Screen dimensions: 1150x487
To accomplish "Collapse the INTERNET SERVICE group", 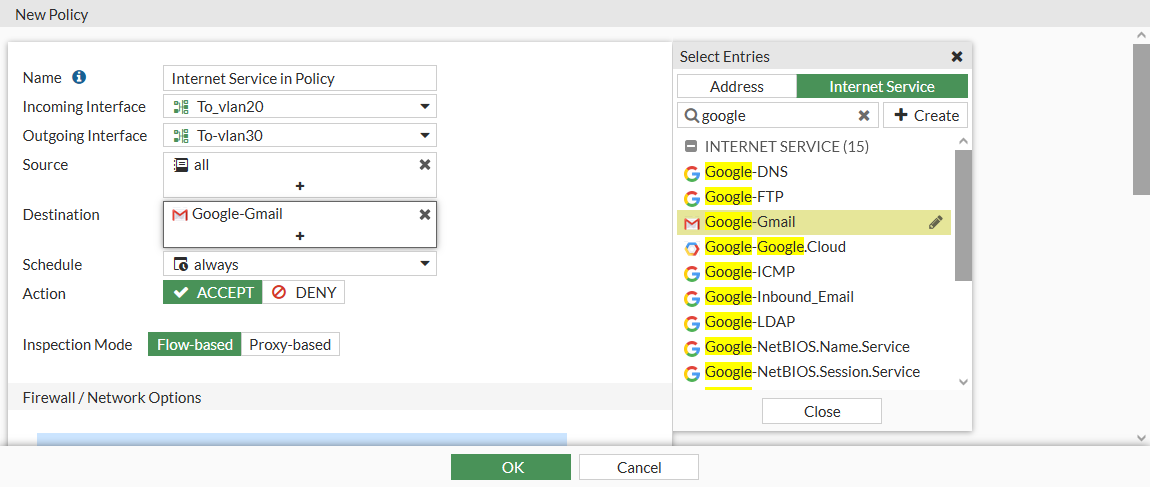I will pos(690,146).
